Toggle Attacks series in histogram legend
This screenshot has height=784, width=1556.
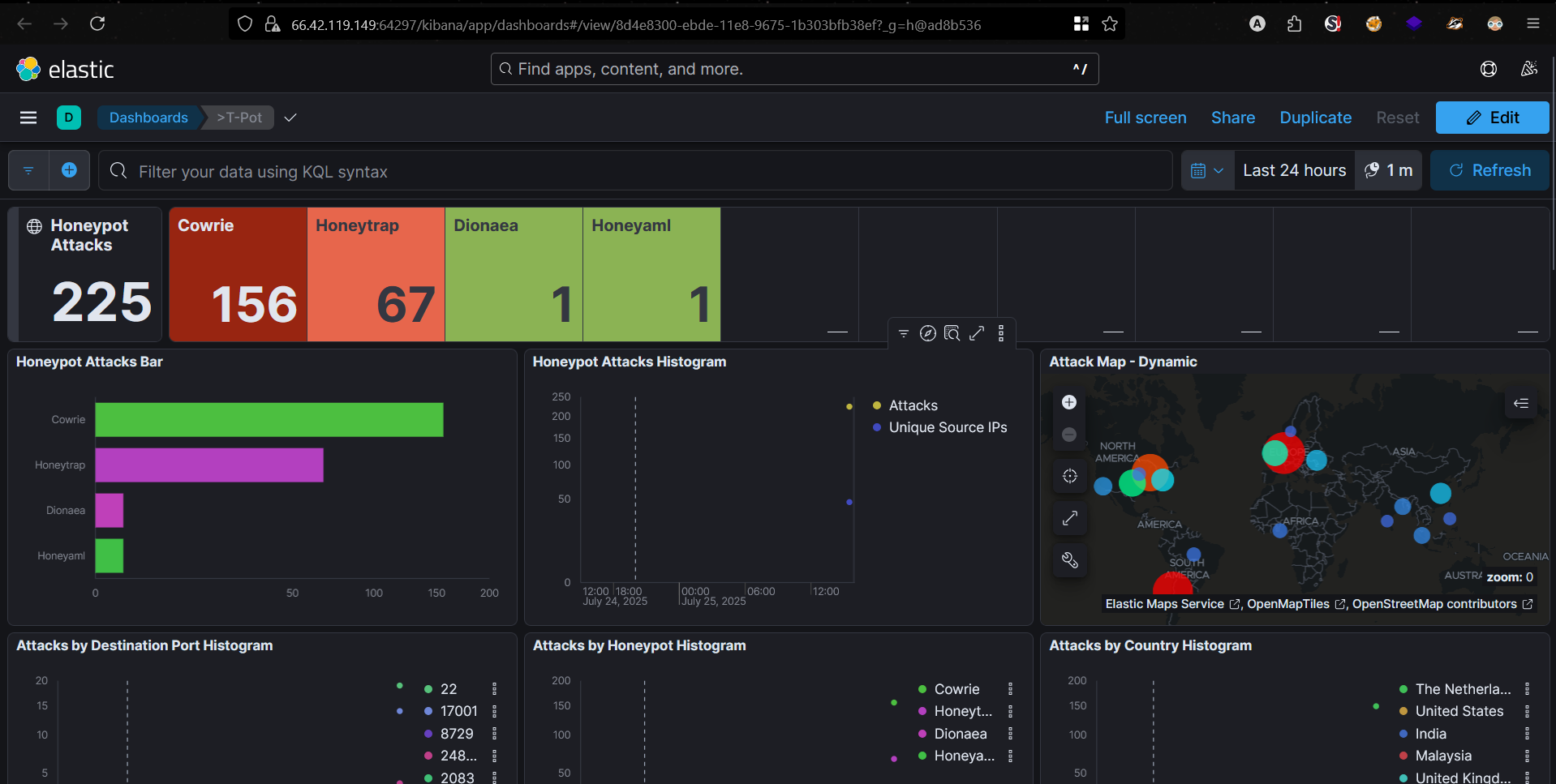click(913, 405)
